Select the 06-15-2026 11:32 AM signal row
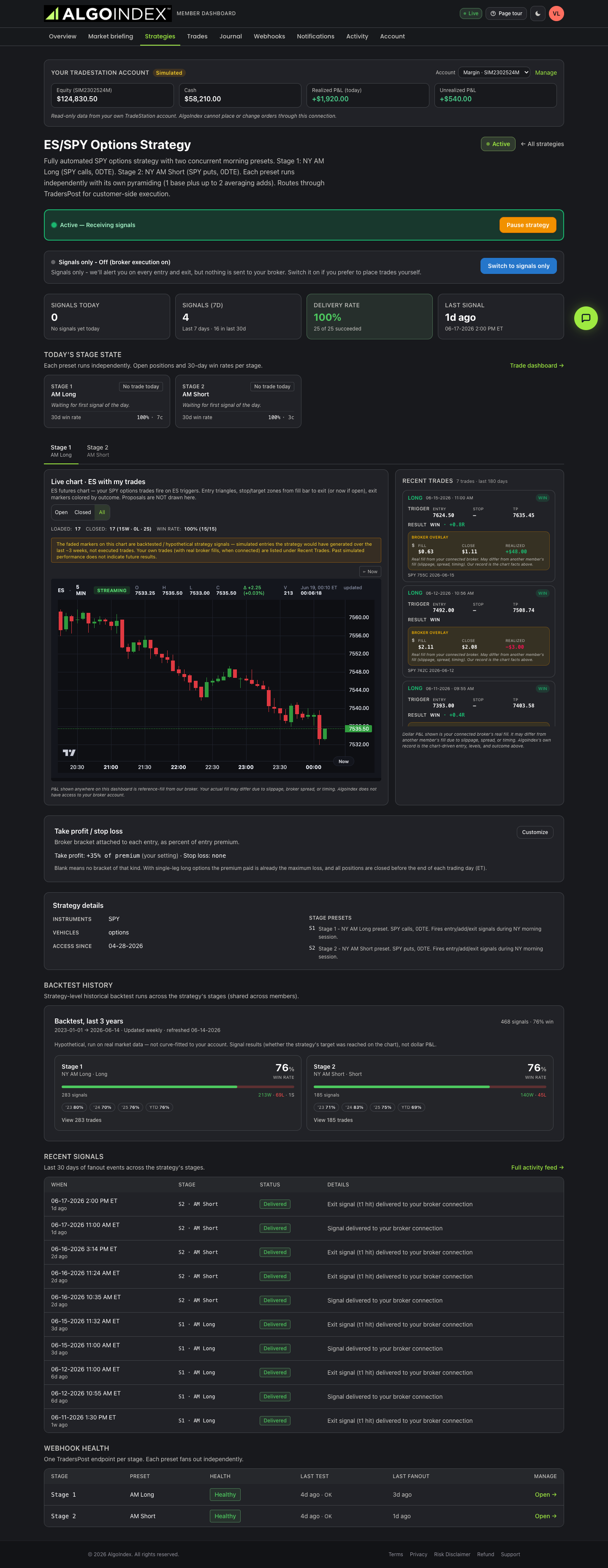The image size is (608, 1568). (x=304, y=1324)
